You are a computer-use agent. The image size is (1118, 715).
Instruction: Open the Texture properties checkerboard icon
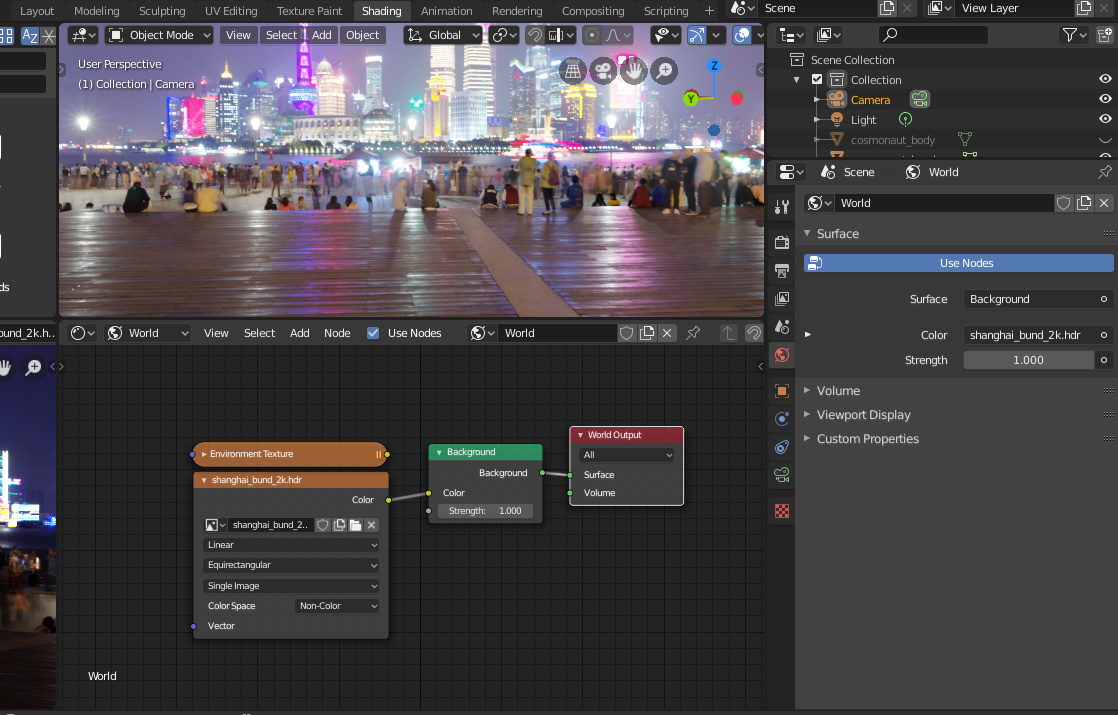point(782,510)
